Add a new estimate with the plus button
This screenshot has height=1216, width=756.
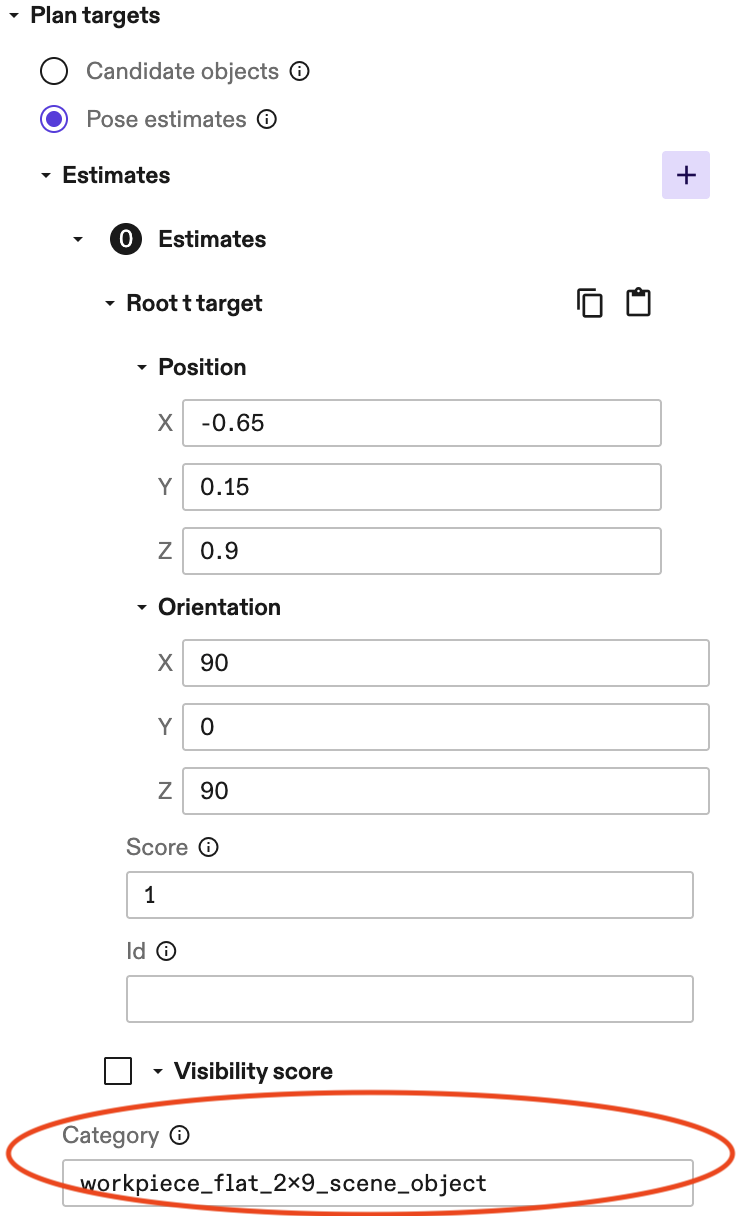686,174
